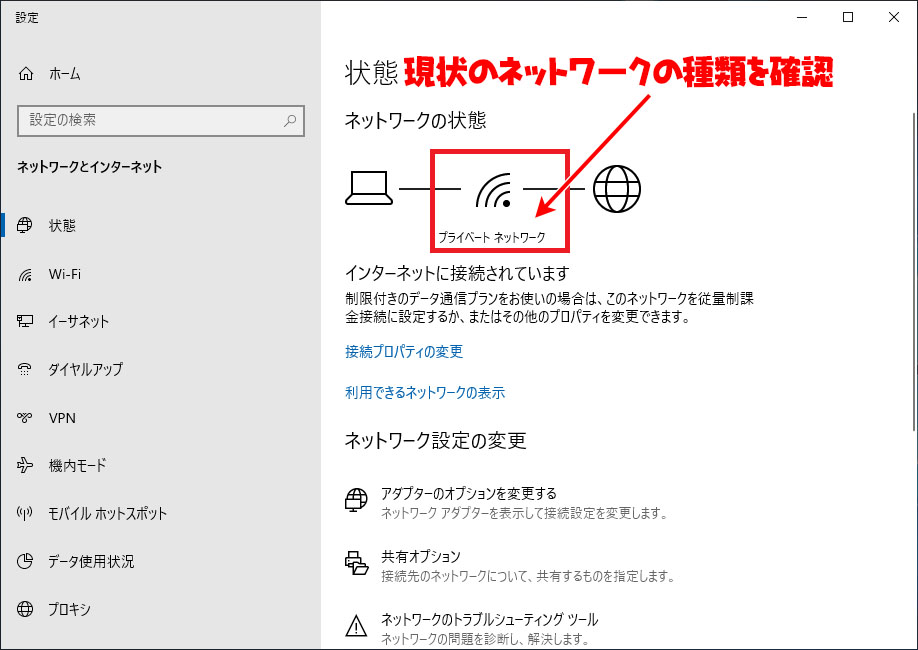
Task: Launch ネットワークのトラブルシューティング ツール
Action: (472, 628)
